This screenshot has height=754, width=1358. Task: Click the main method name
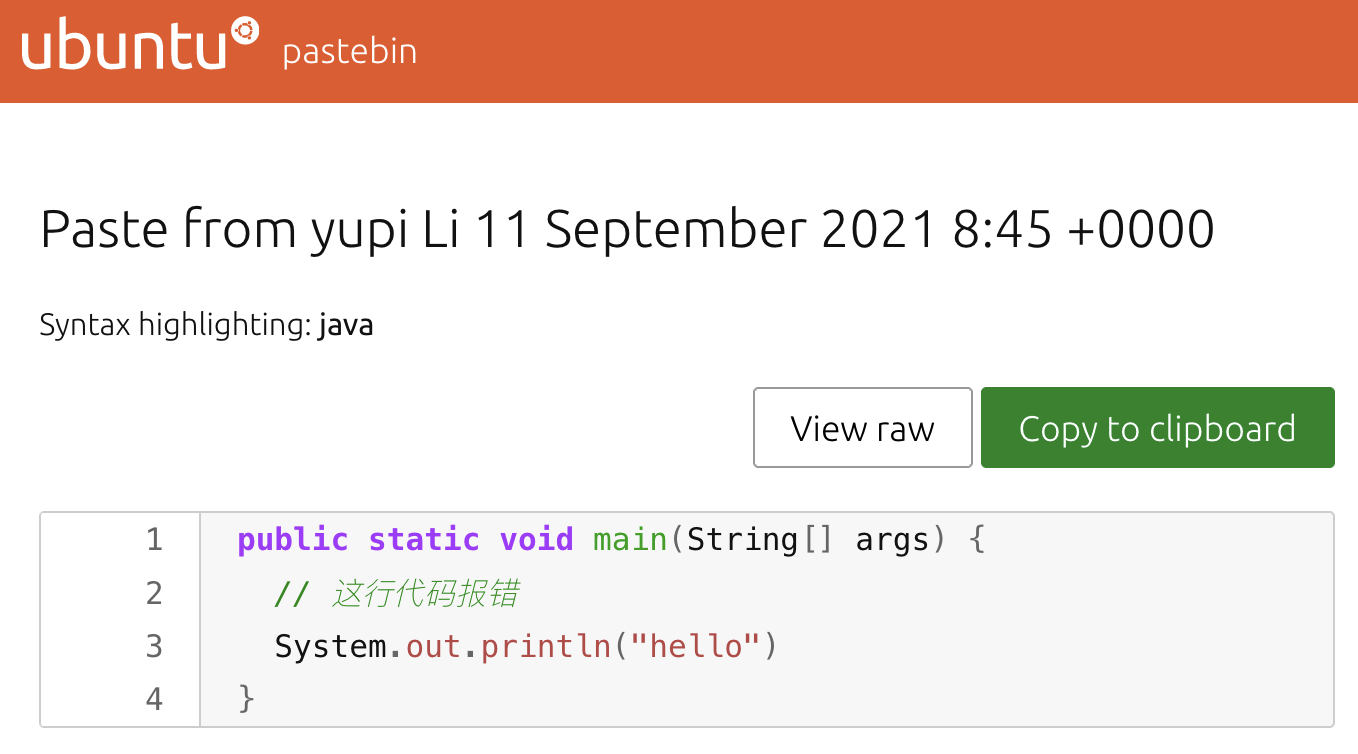click(630, 540)
